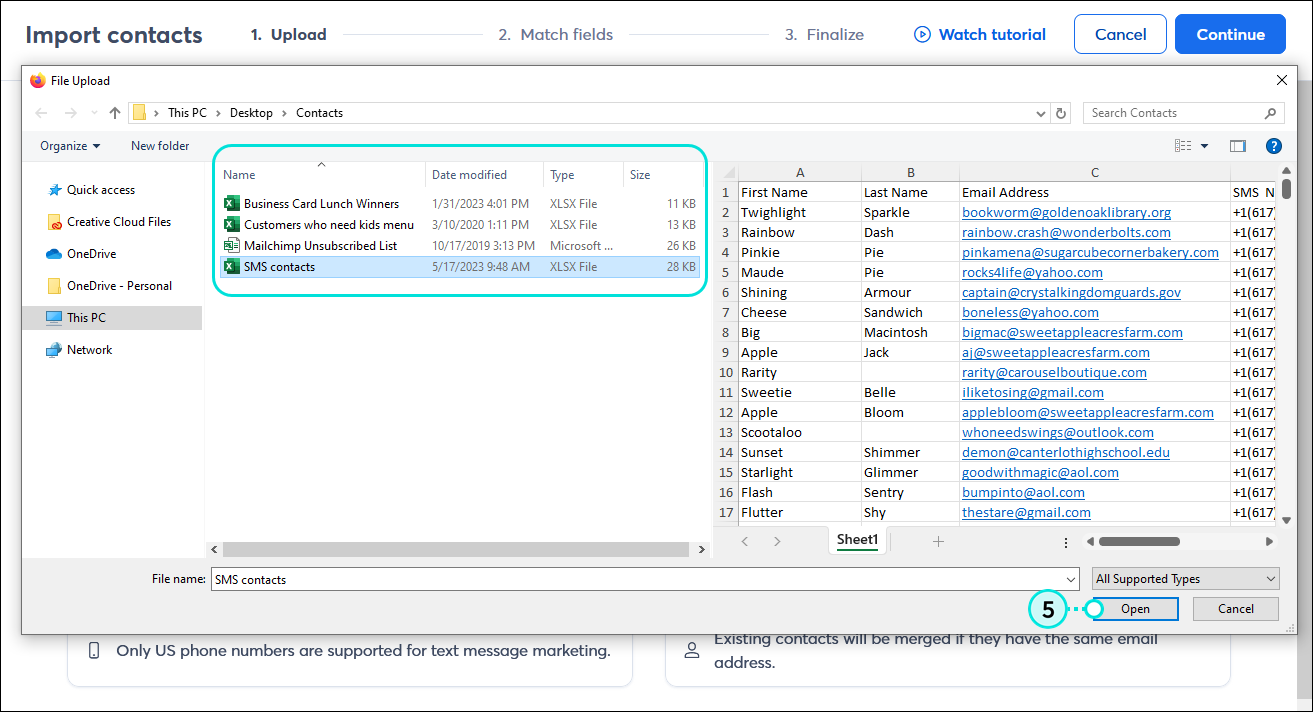Select OneDrive - Personal in sidebar
The image size is (1313, 712).
coord(119,286)
